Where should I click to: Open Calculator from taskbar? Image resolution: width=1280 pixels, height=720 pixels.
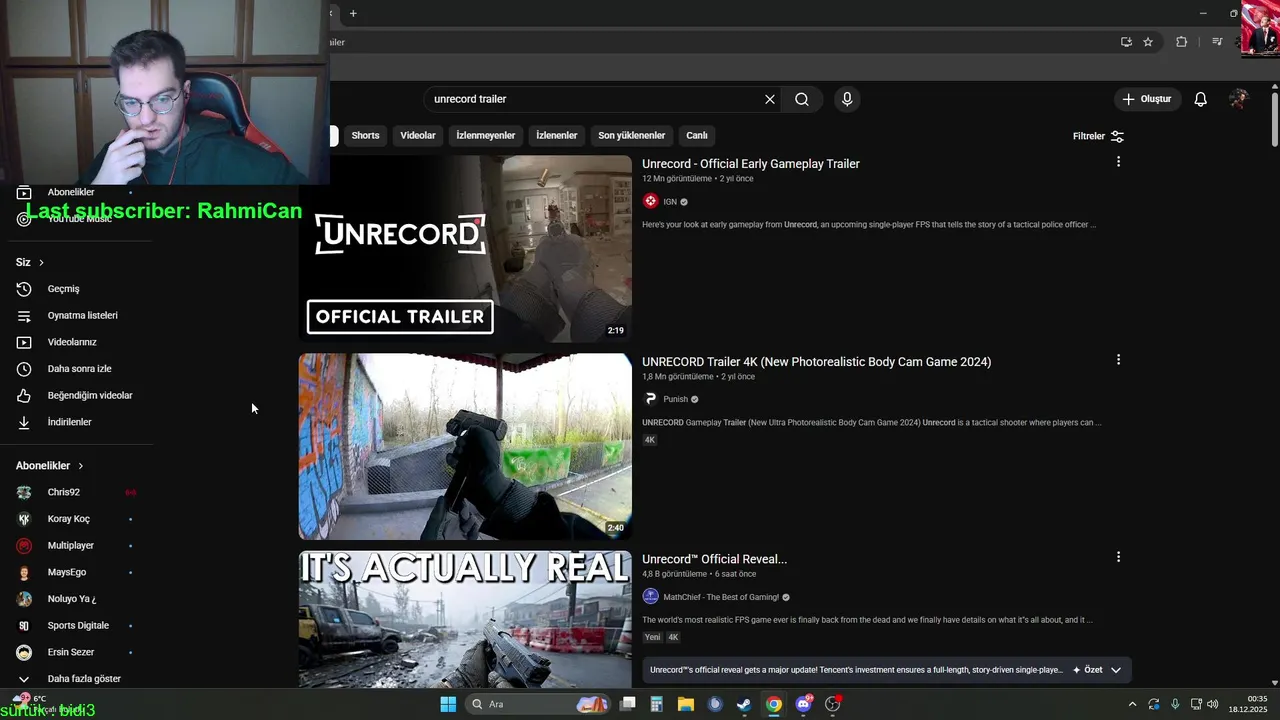pyautogui.click(x=656, y=704)
